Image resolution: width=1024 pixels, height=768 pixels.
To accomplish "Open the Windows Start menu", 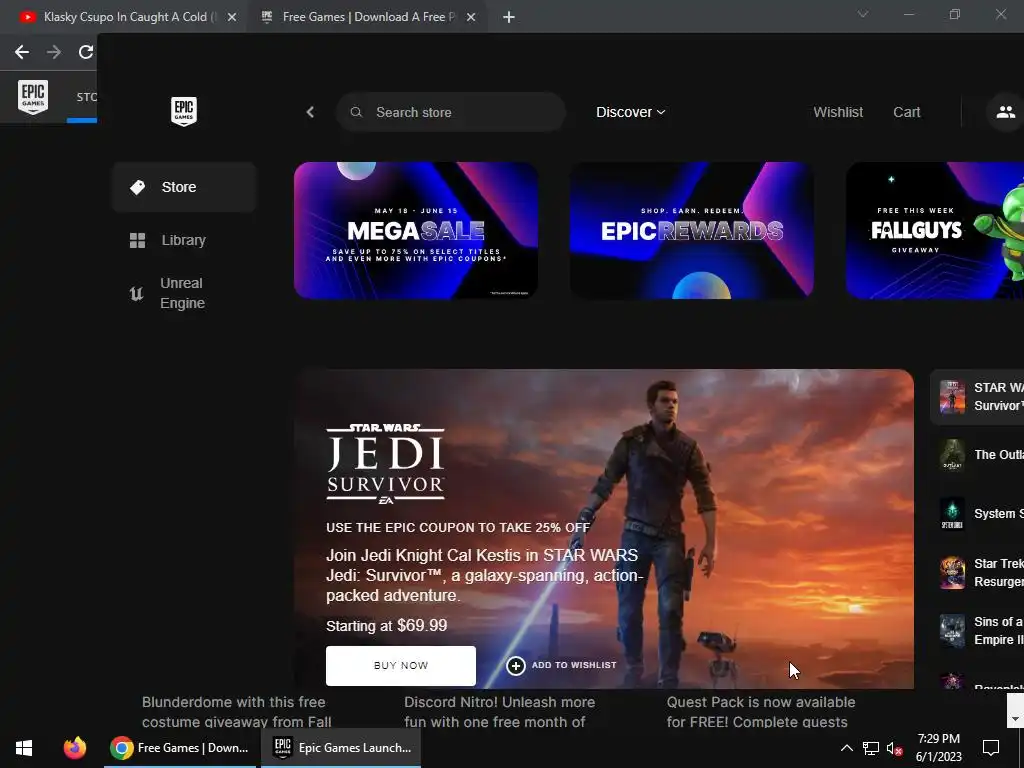I will pos(24,748).
